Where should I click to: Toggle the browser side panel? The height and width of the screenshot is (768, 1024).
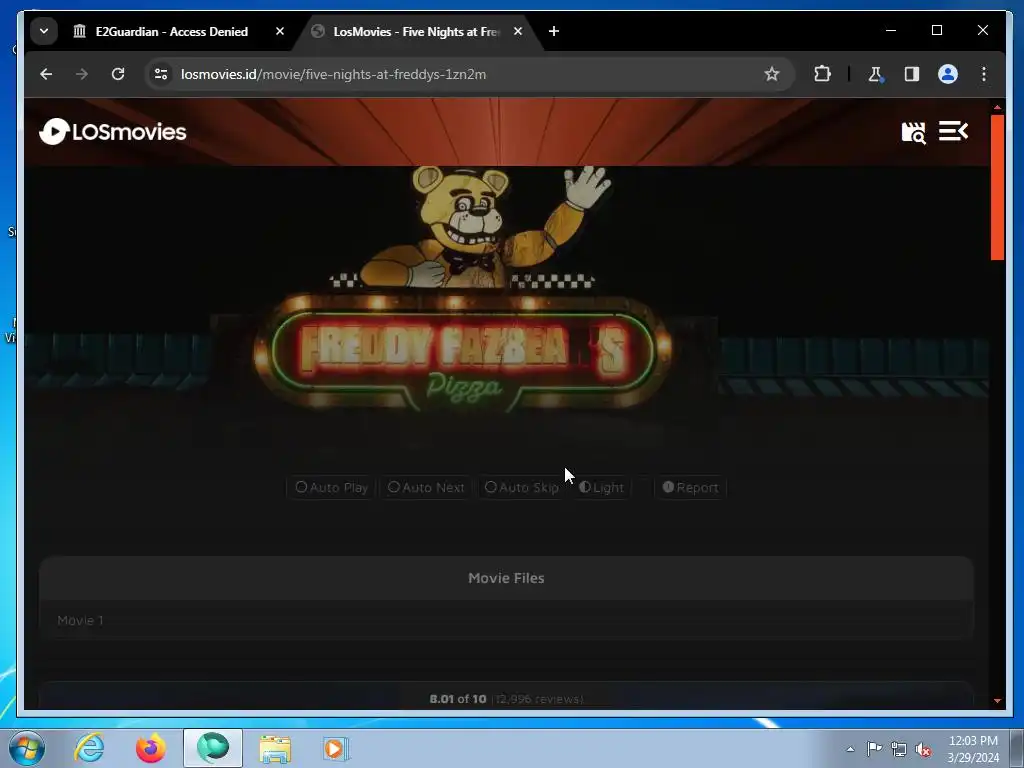912,74
